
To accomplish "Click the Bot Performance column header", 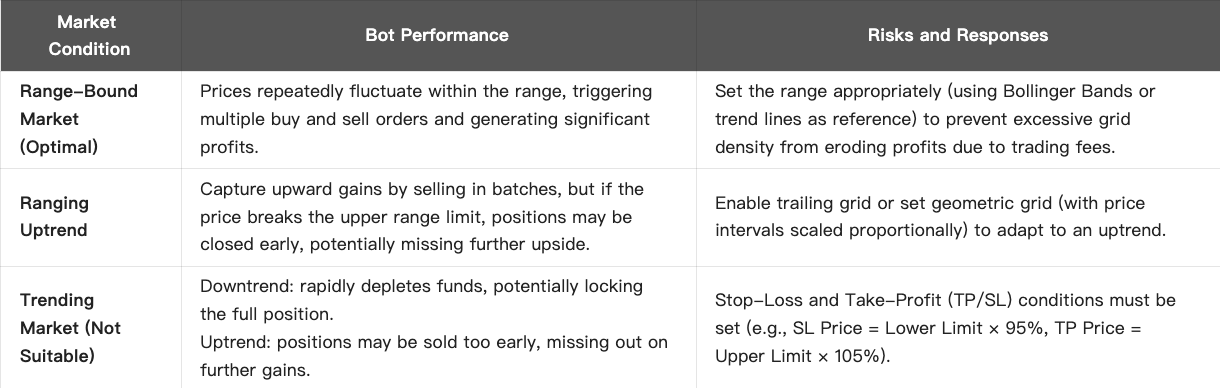I will pyautogui.click(x=437, y=35).
